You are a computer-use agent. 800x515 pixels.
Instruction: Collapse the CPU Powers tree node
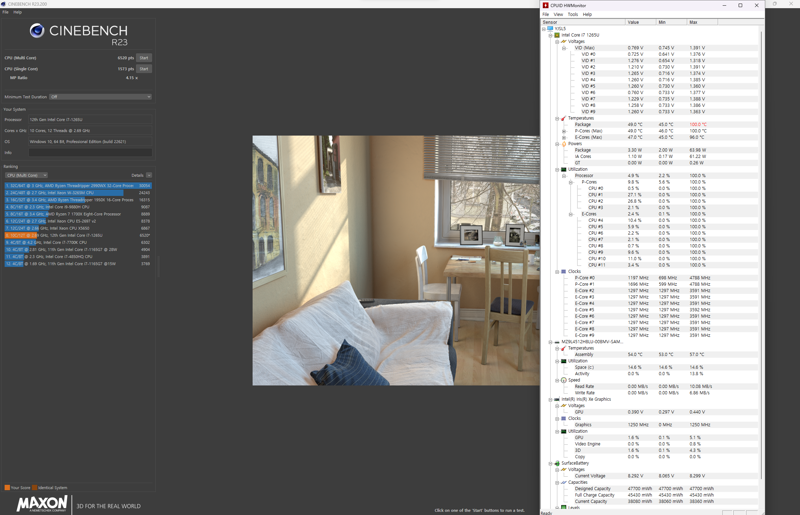click(x=557, y=143)
